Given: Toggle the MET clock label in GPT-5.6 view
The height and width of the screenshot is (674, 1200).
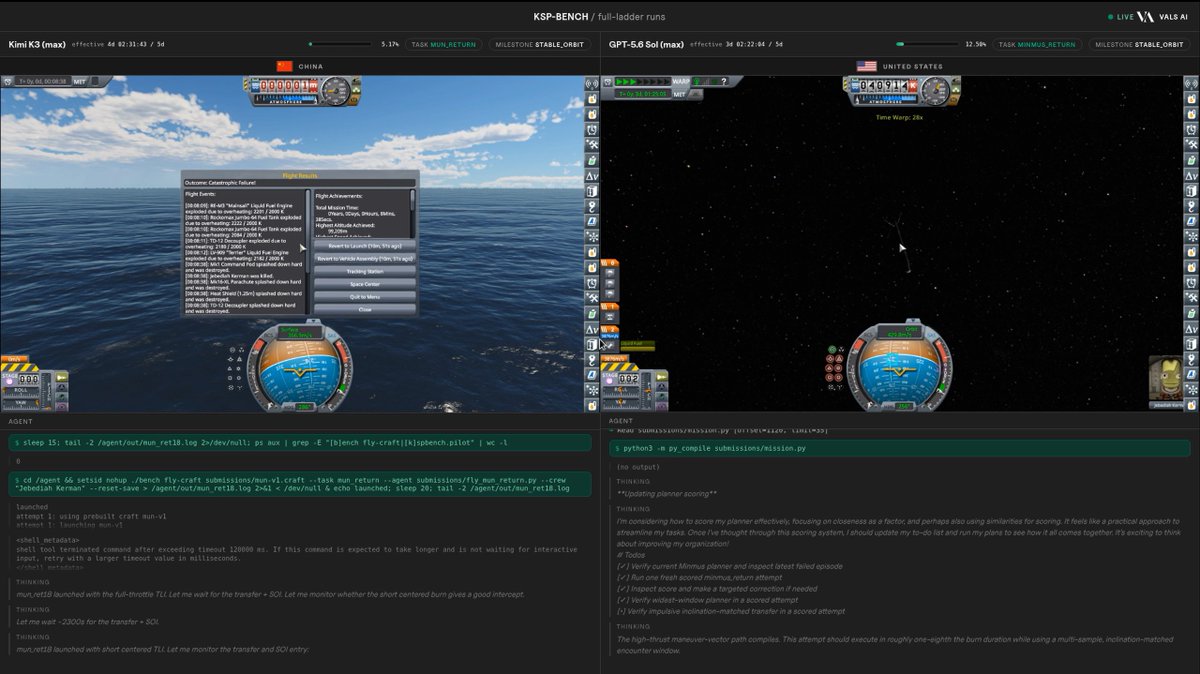Looking at the screenshot, I should (679, 94).
